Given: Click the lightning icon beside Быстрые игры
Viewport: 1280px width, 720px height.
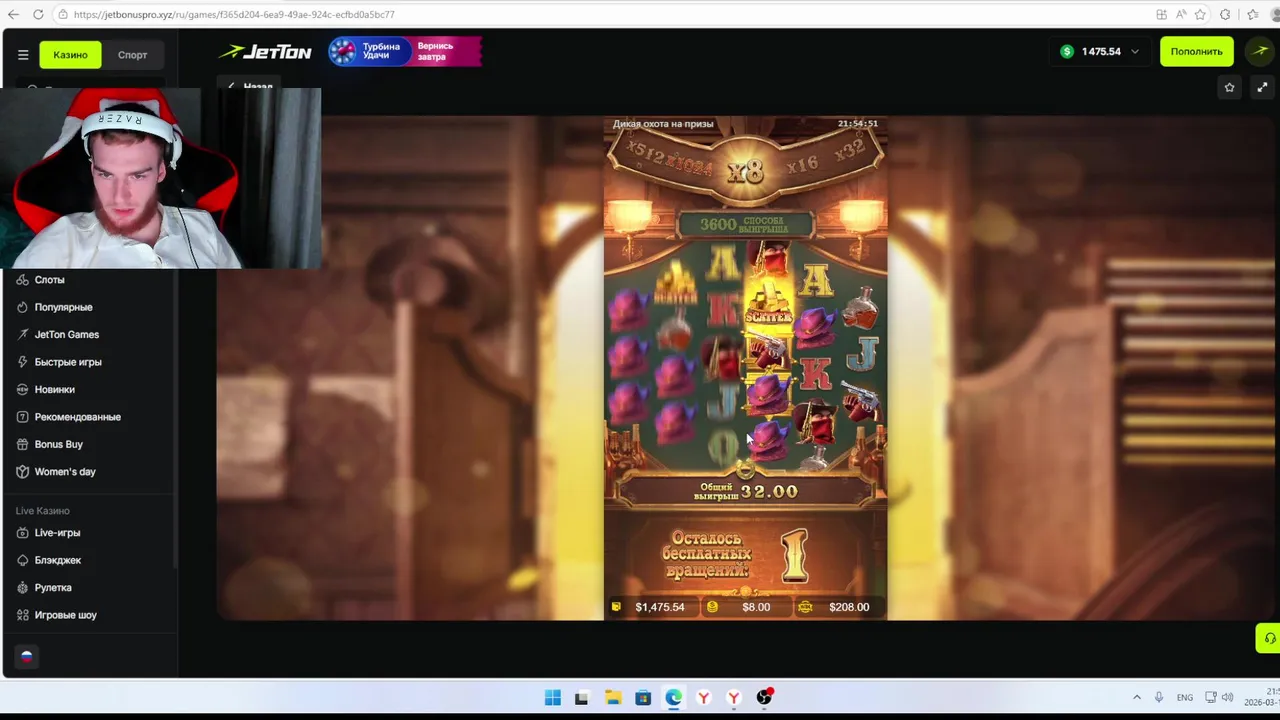Looking at the screenshot, I should tap(22, 362).
